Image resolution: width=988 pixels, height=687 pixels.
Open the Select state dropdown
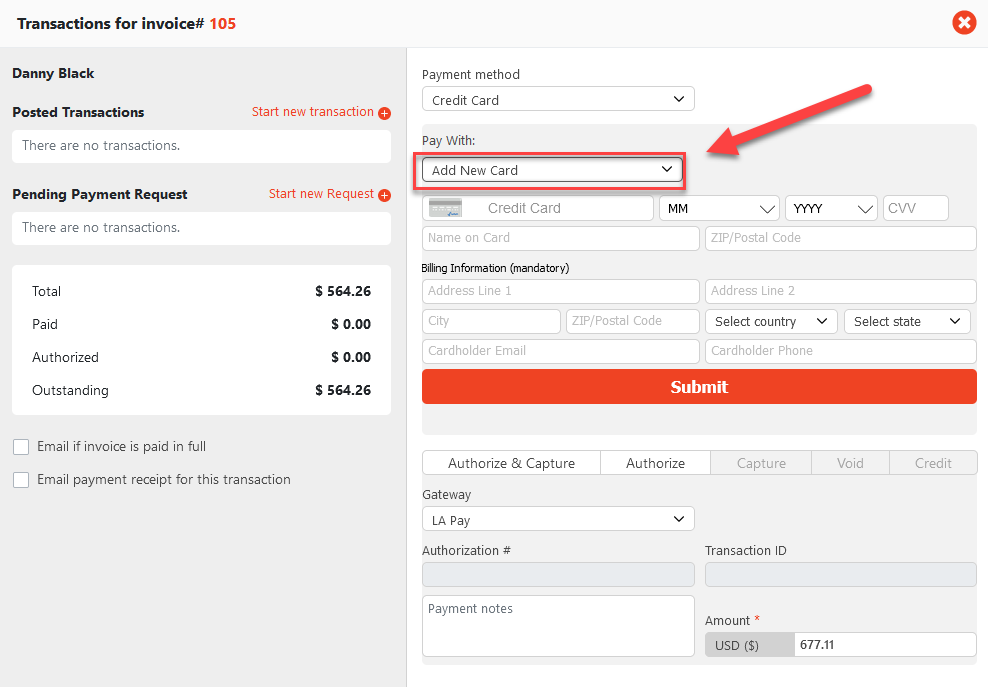[907, 321]
